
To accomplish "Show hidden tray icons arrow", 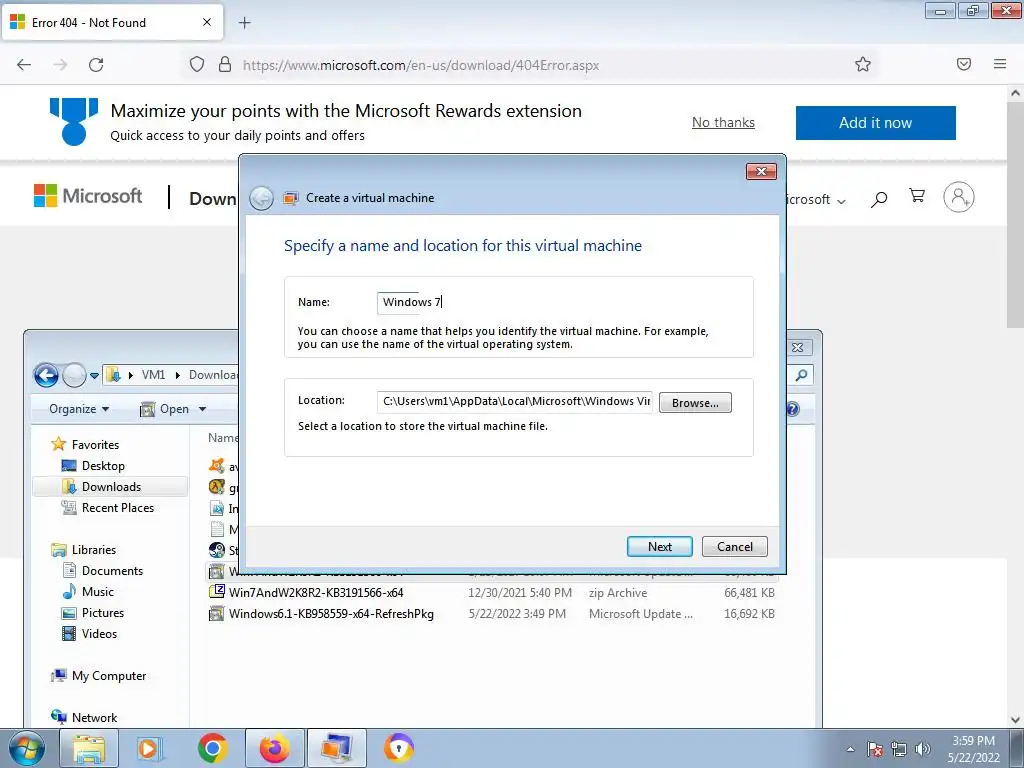I will point(850,749).
